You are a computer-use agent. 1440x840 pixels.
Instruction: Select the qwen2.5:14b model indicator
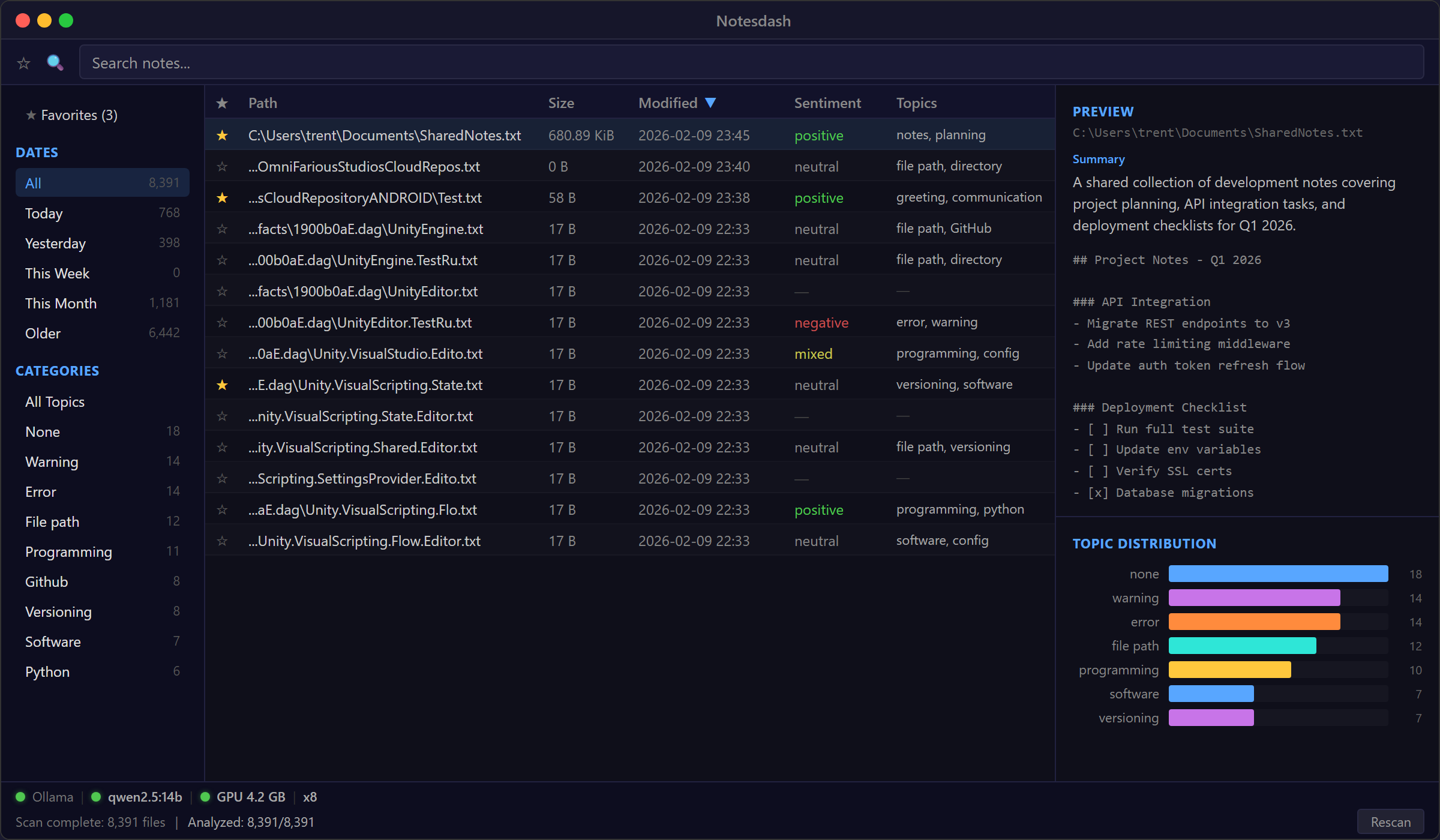(x=144, y=796)
